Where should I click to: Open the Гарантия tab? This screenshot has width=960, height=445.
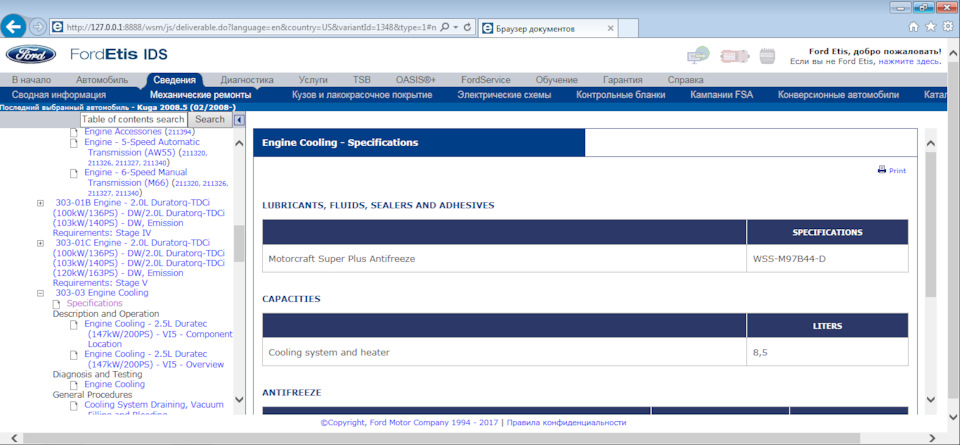pyautogui.click(x=623, y=80)
